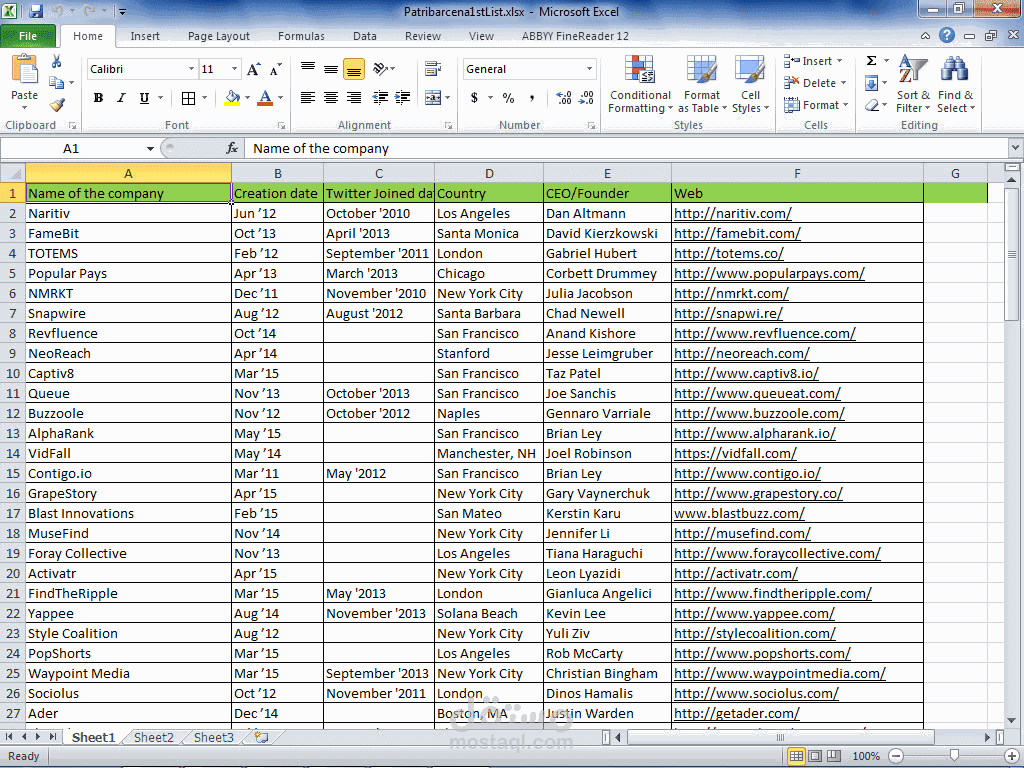1024x768 pixels.
Task: Open the http://famebit.com/ link
Action: coord(737,233)
